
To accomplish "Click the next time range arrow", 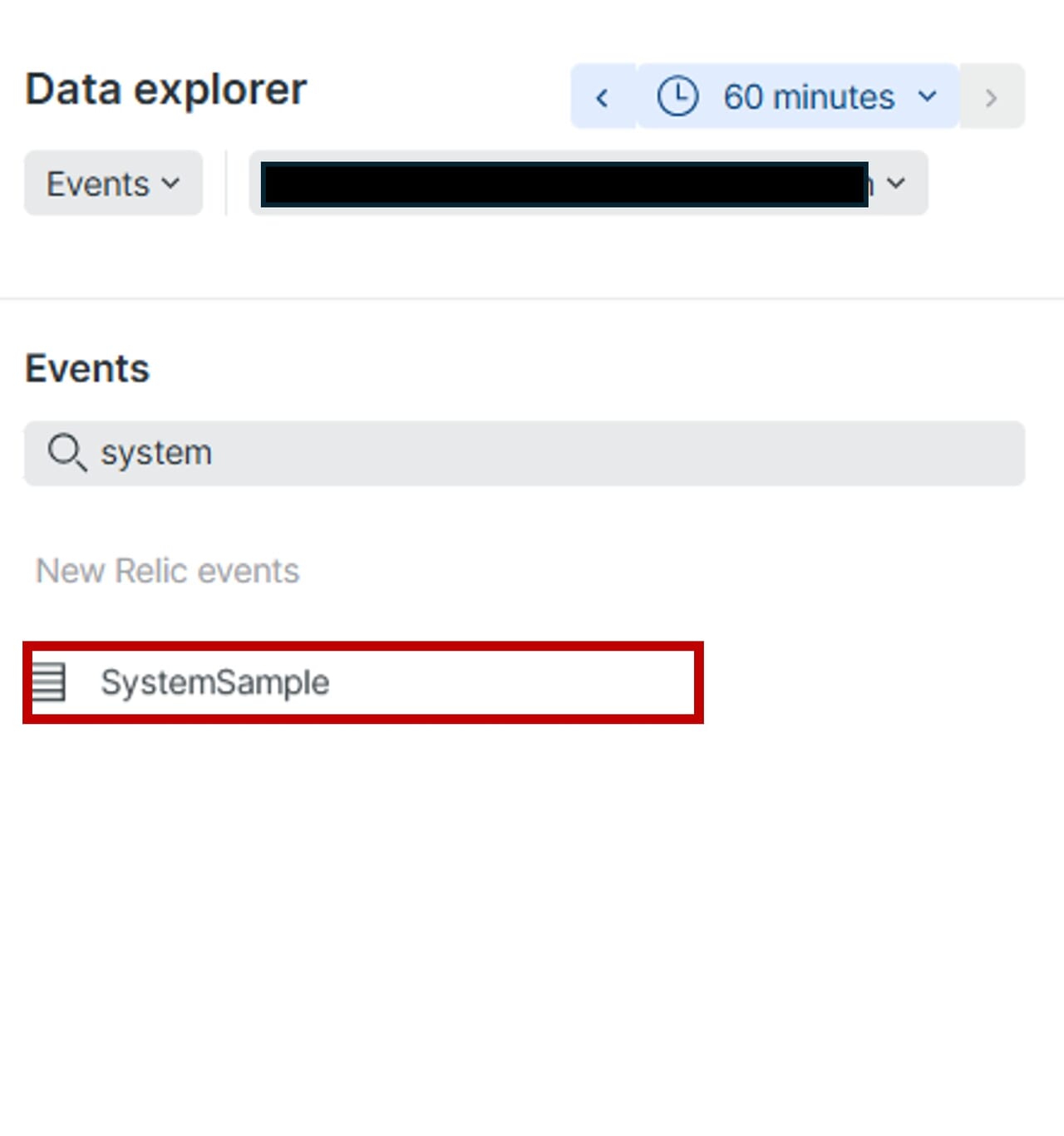I will 991,97.
